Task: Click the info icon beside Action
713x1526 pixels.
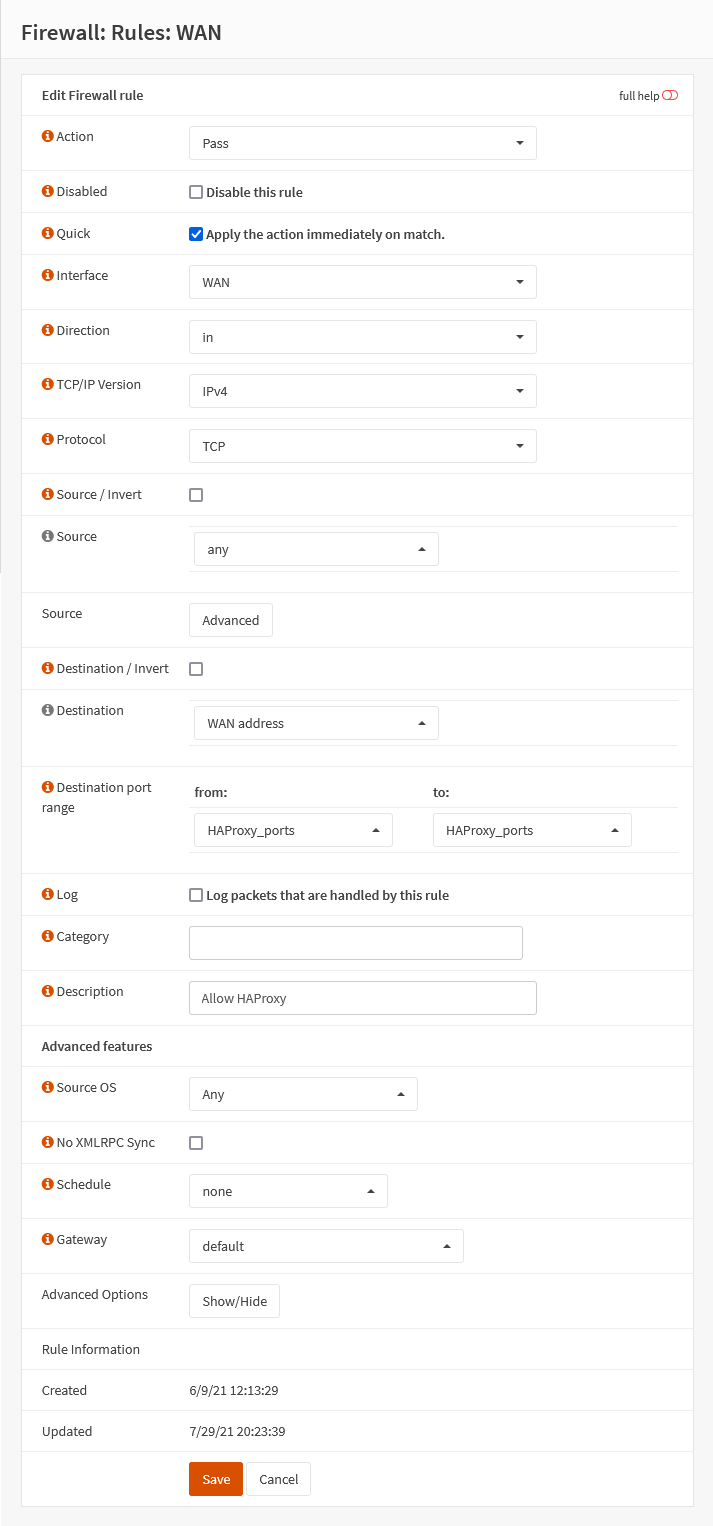Action: point(47,136)
